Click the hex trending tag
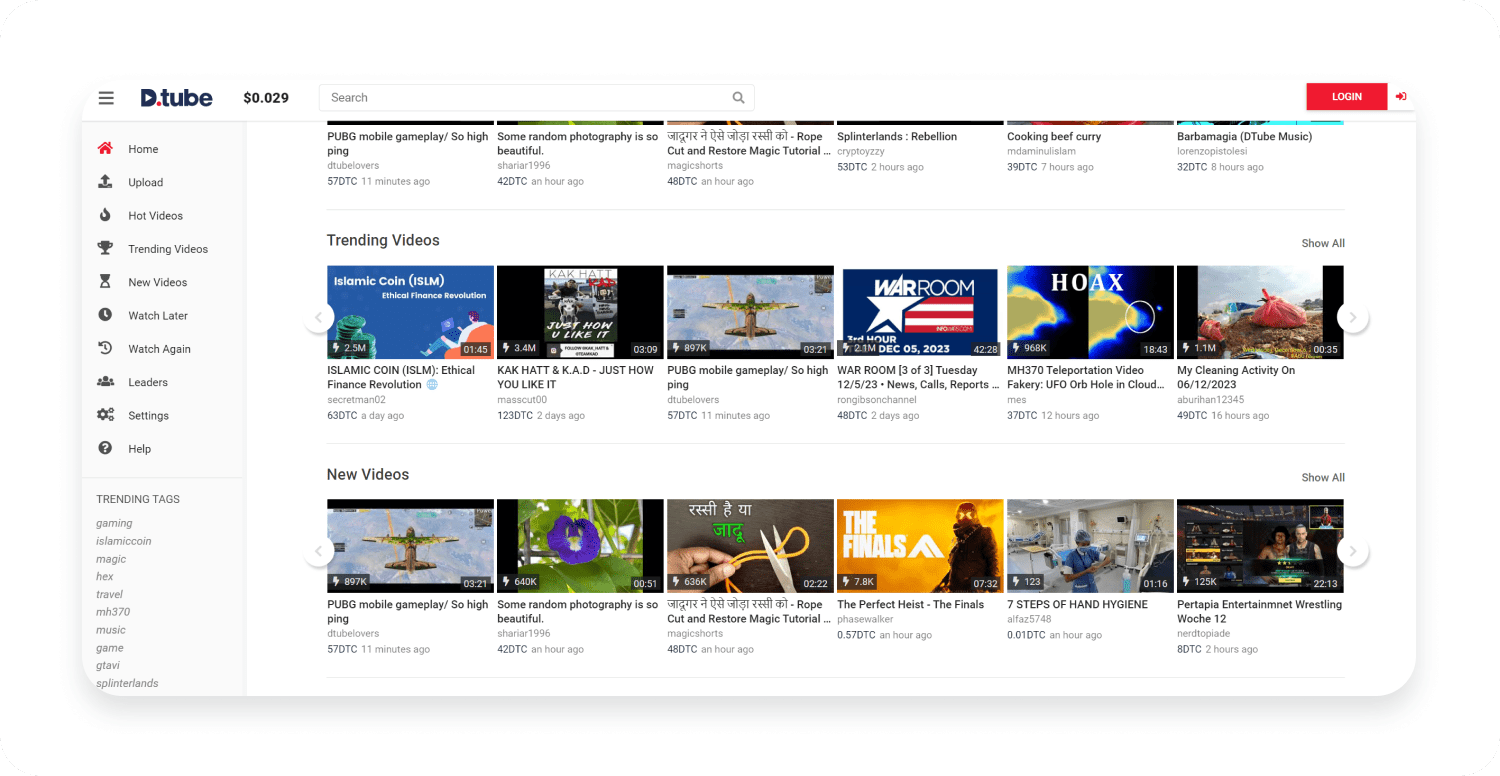 point(105,576)
